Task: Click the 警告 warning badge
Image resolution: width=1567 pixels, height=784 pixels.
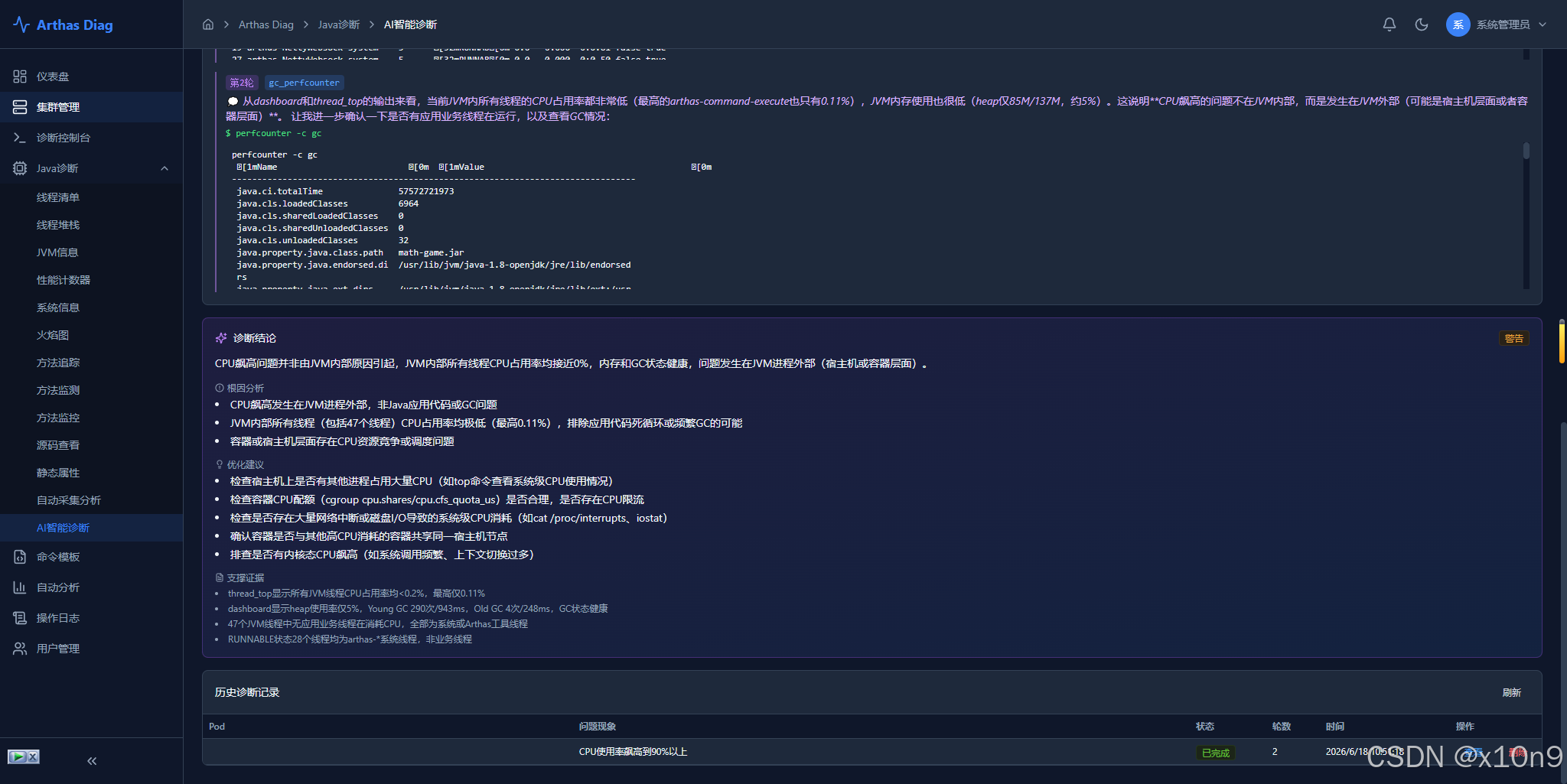Action: click(x=1513, y=338)
